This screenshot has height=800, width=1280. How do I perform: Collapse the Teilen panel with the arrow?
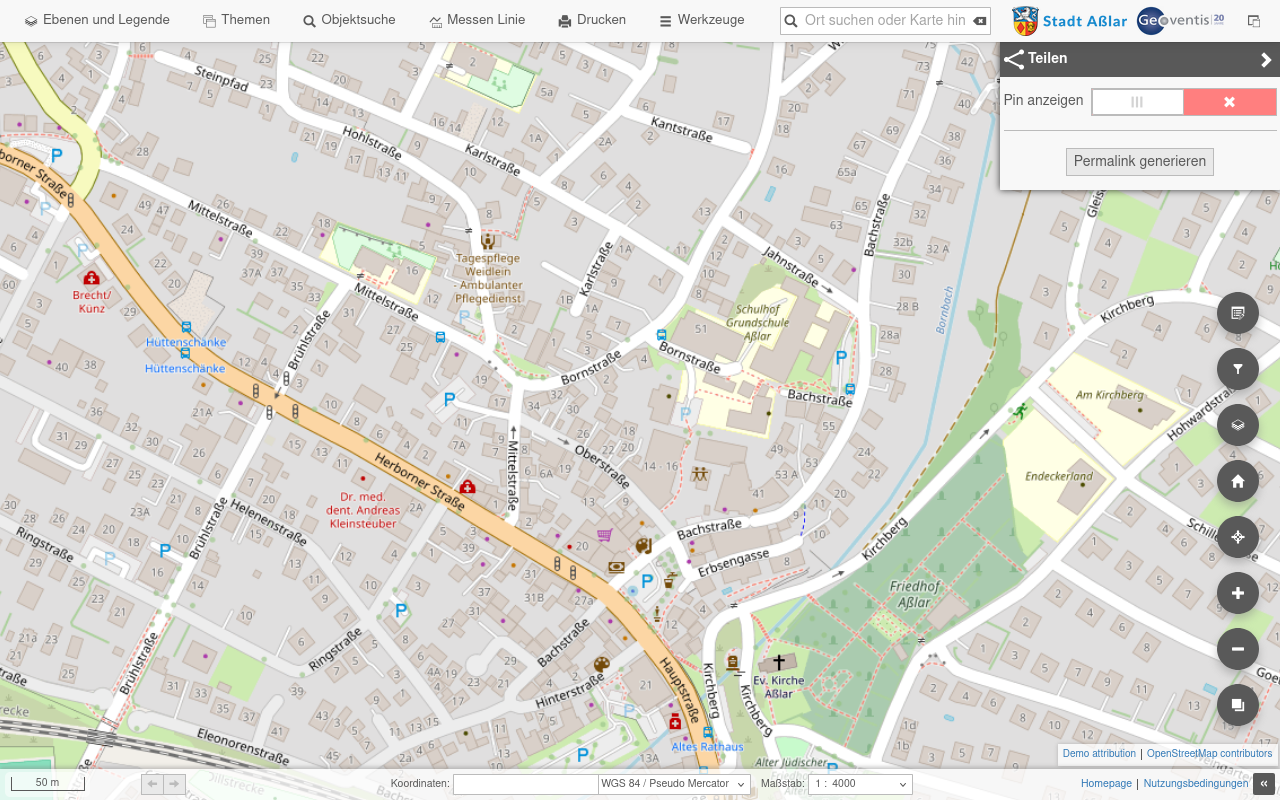click(x=1266, y=60)
